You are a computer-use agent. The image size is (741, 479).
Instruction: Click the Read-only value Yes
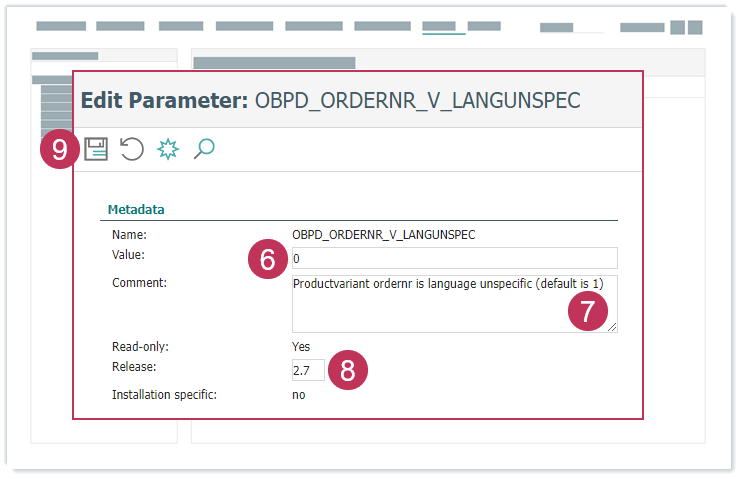301,347
